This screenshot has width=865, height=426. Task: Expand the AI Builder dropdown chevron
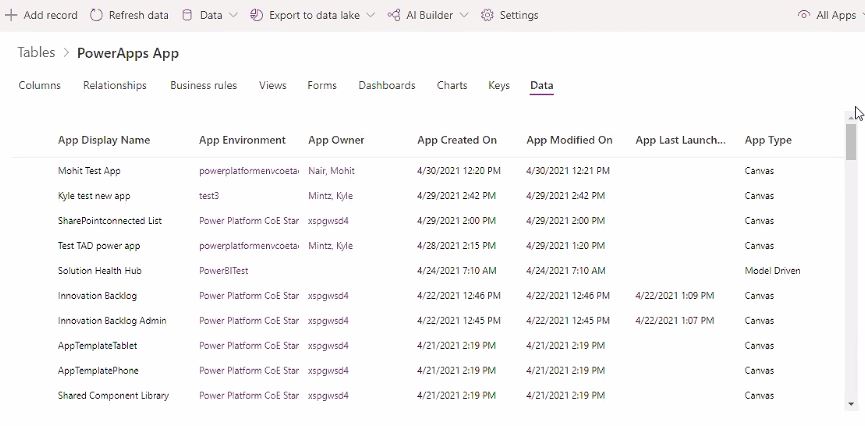[x=464, y=15]
